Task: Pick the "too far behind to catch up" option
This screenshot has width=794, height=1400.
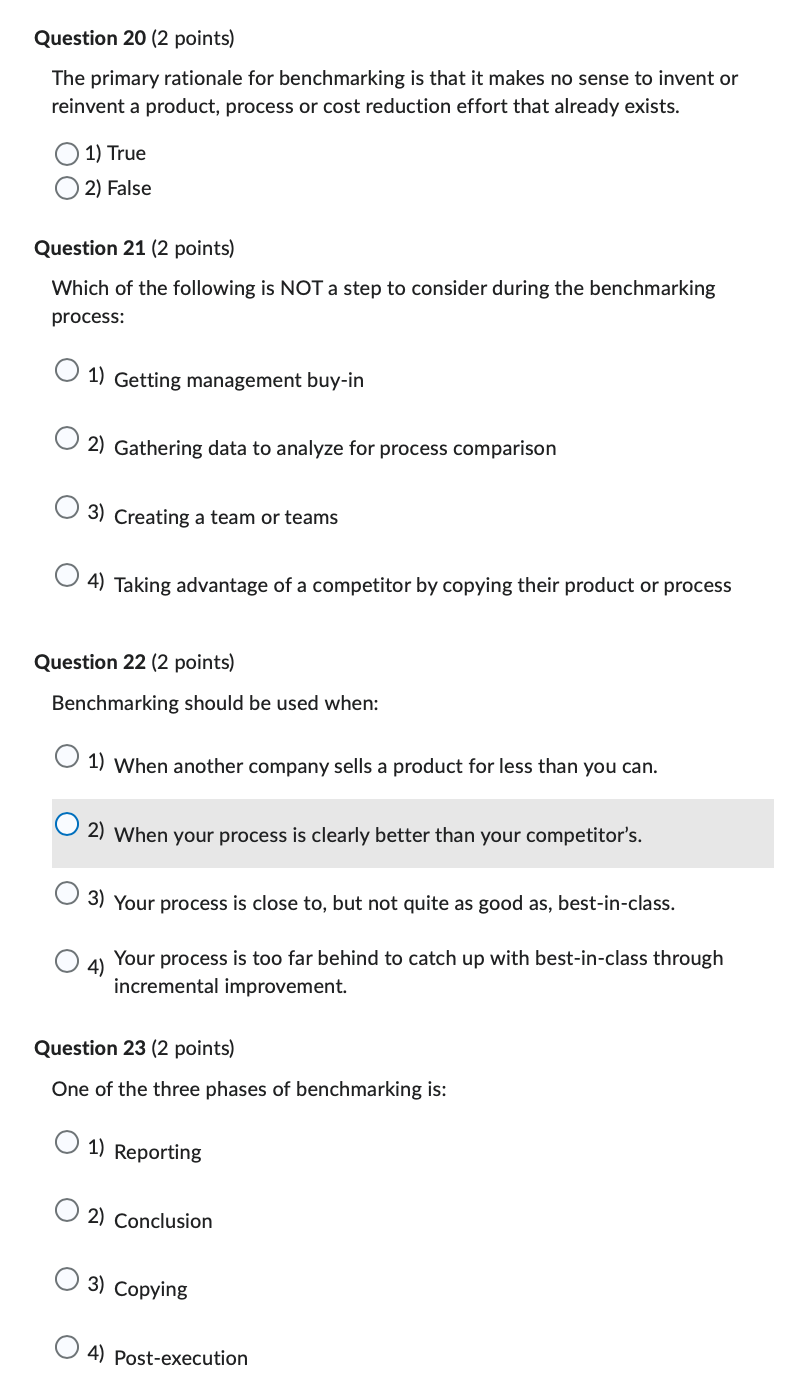Action: click(x=67, y=960)
